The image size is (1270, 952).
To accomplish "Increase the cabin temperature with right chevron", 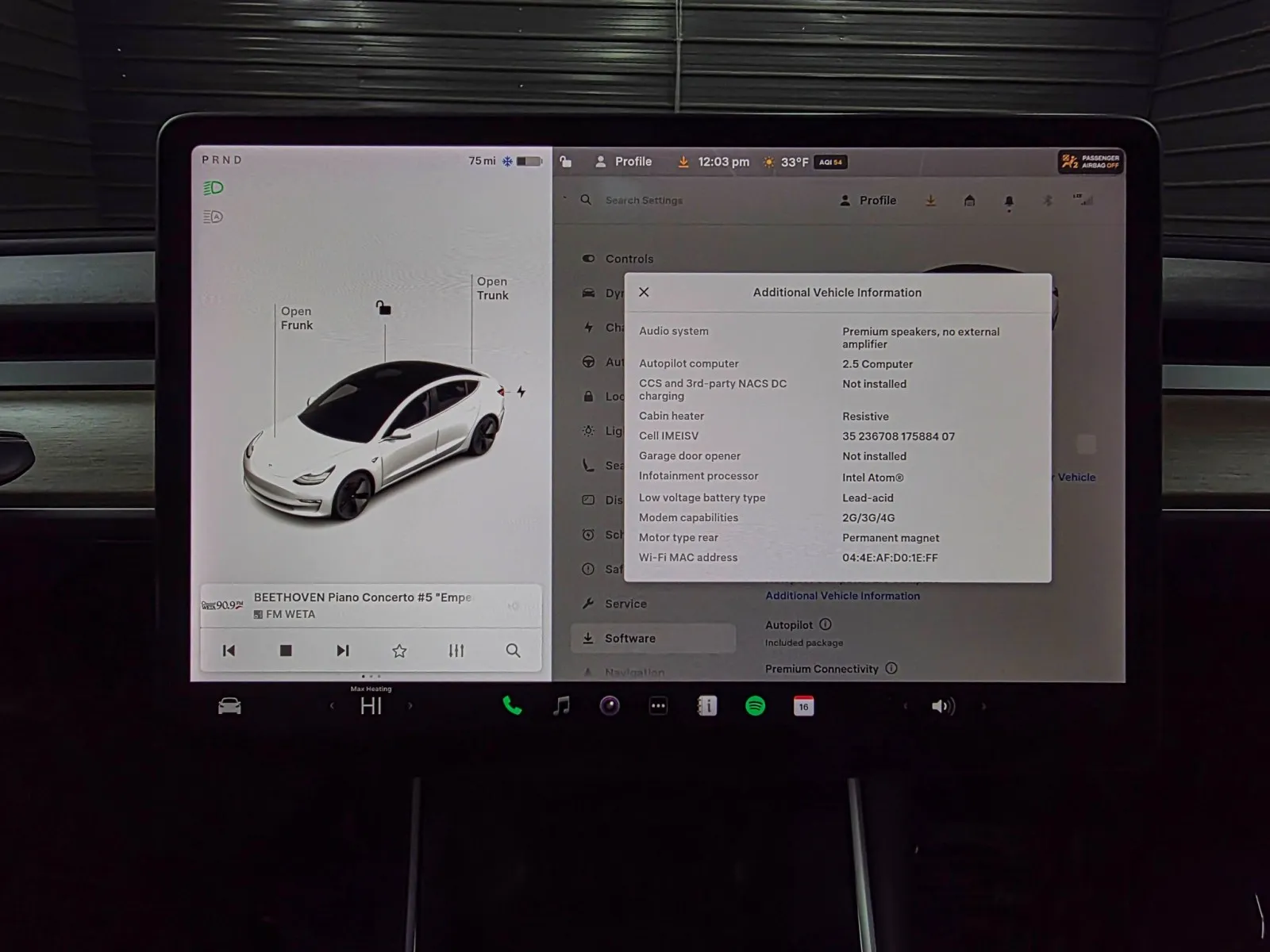I will [410, 706].
